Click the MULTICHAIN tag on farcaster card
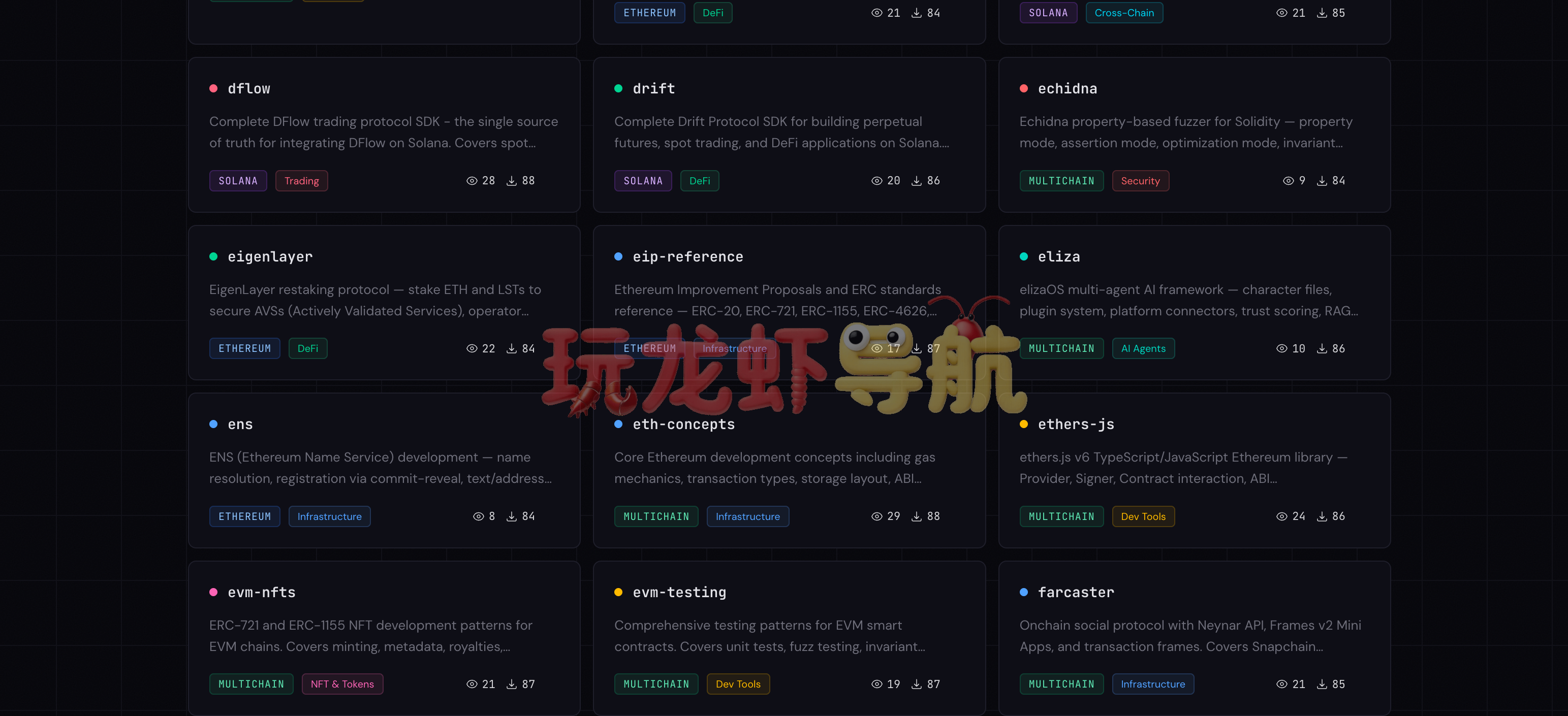 pyautogui.click(x=1061, y=685)
